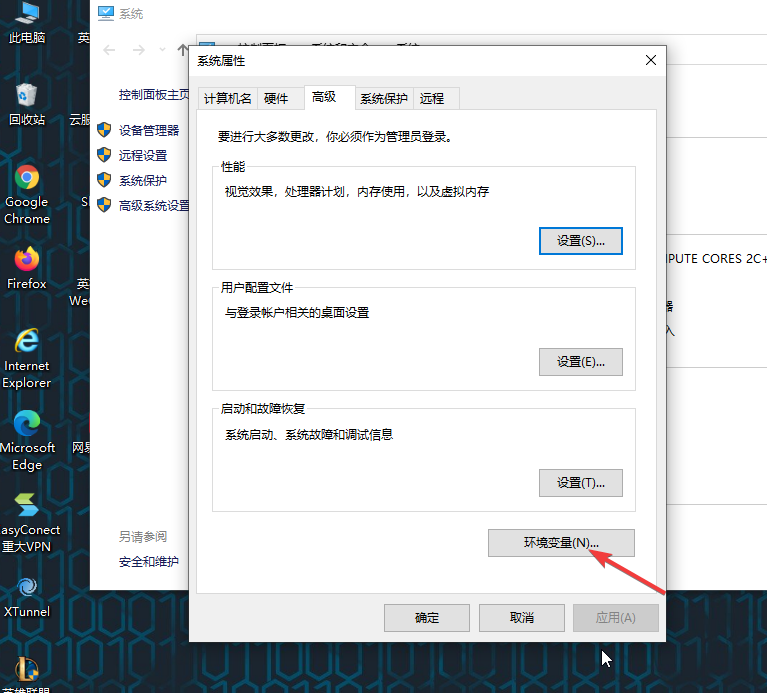Image resolution: width=767 pixels, height=693 pixels.
Task: Open the 此电脑 desktop icon
Action: click(27, 22)
